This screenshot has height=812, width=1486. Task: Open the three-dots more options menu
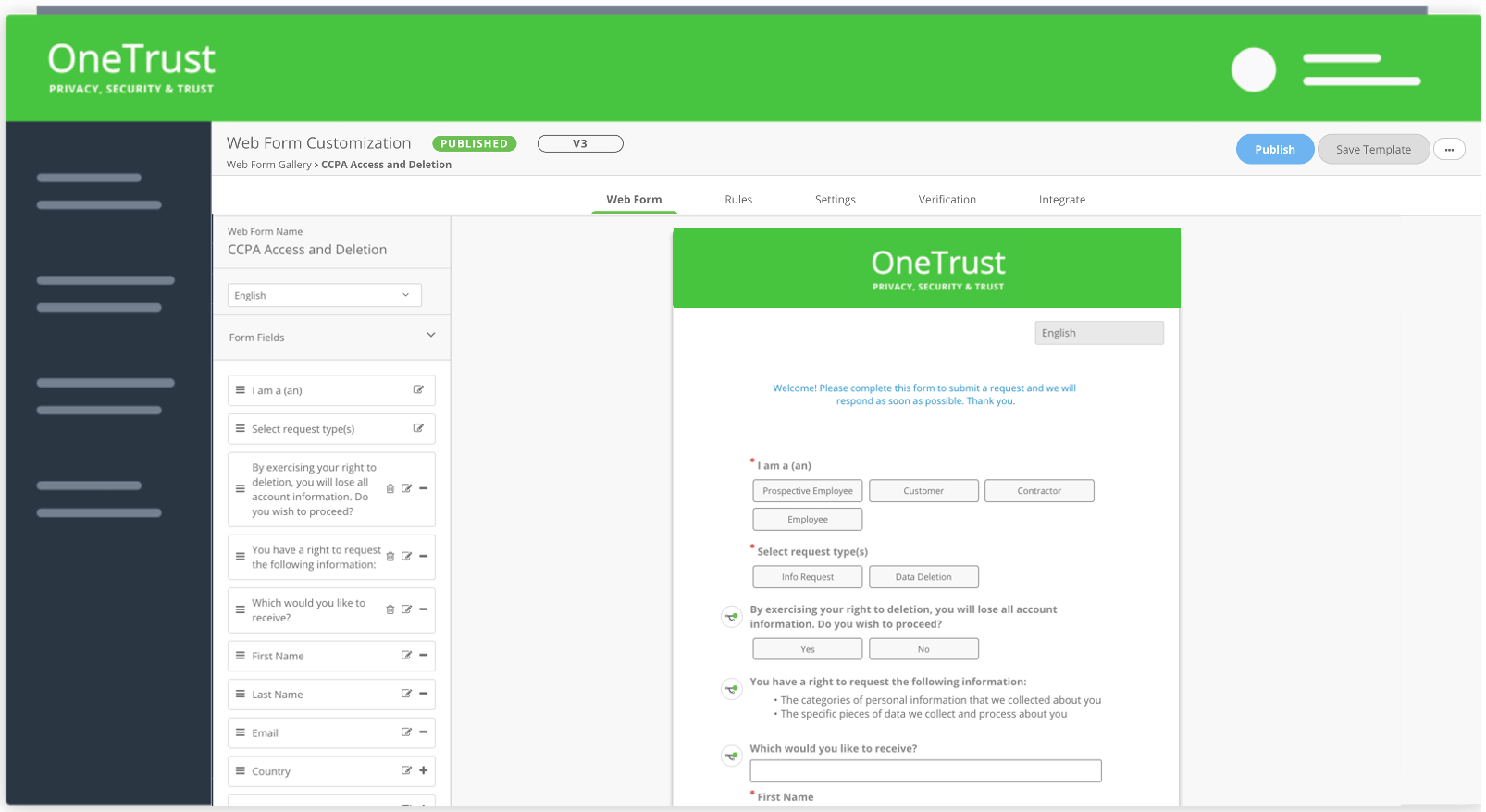tap(1449, 149)
